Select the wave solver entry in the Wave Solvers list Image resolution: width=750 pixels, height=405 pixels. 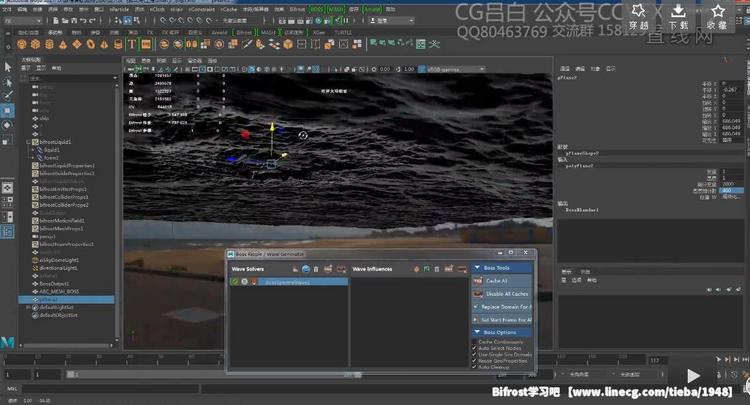point(301,282)
